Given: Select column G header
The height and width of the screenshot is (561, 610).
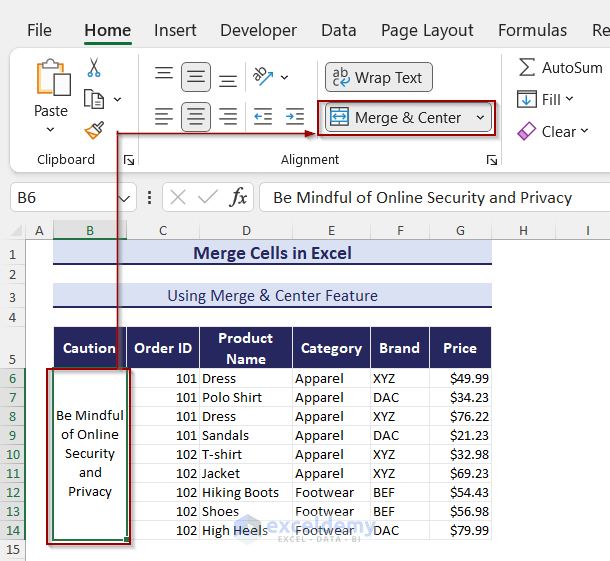Looking at the screenshot, I should [x=460, y=230].
